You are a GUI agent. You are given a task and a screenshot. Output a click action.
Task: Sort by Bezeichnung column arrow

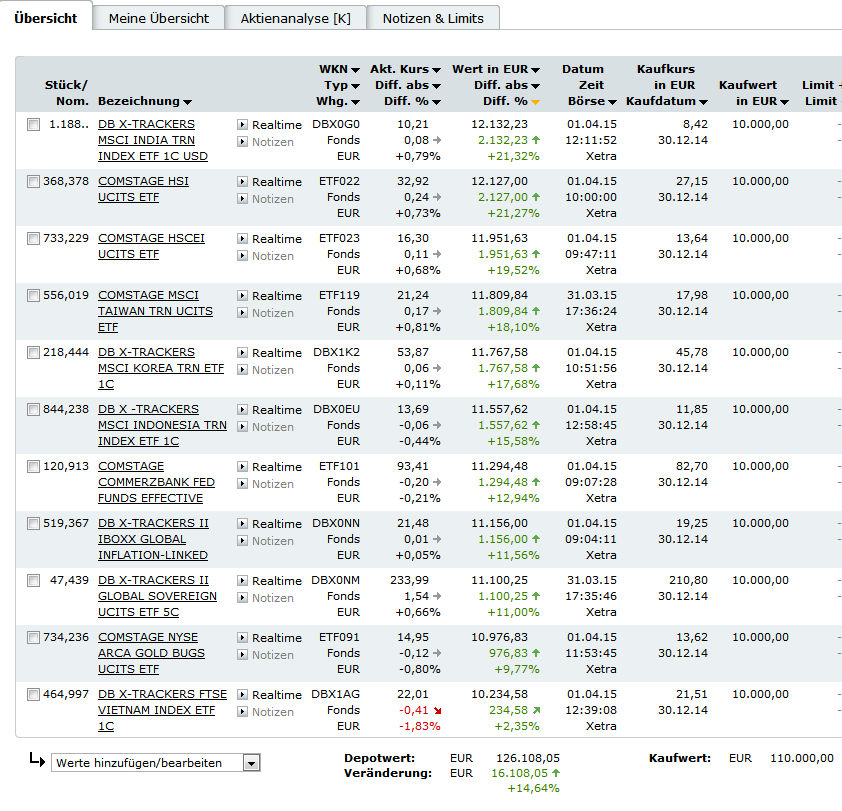187,102
